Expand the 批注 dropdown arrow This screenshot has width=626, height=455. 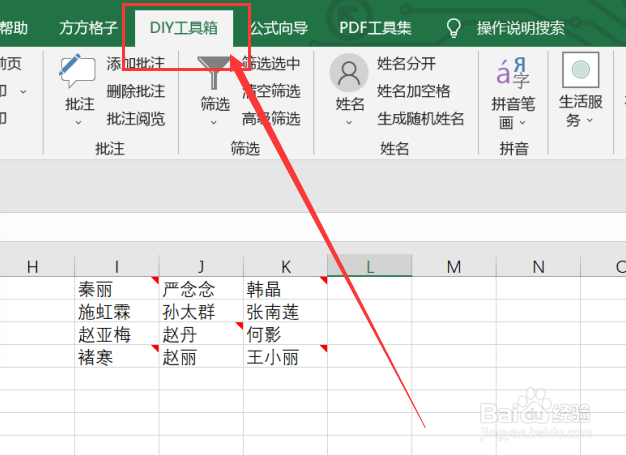78,123
